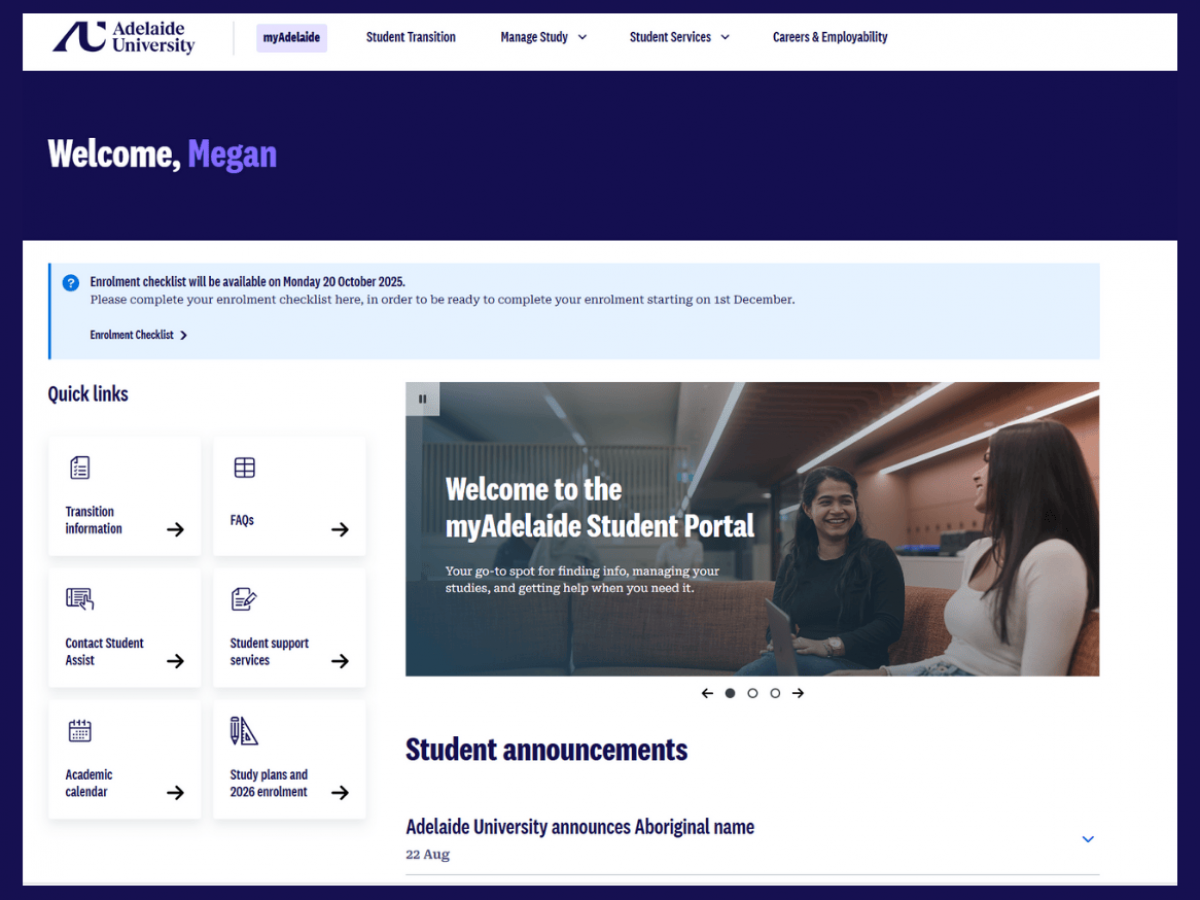Open Careers & Employability

pos(830,37)
